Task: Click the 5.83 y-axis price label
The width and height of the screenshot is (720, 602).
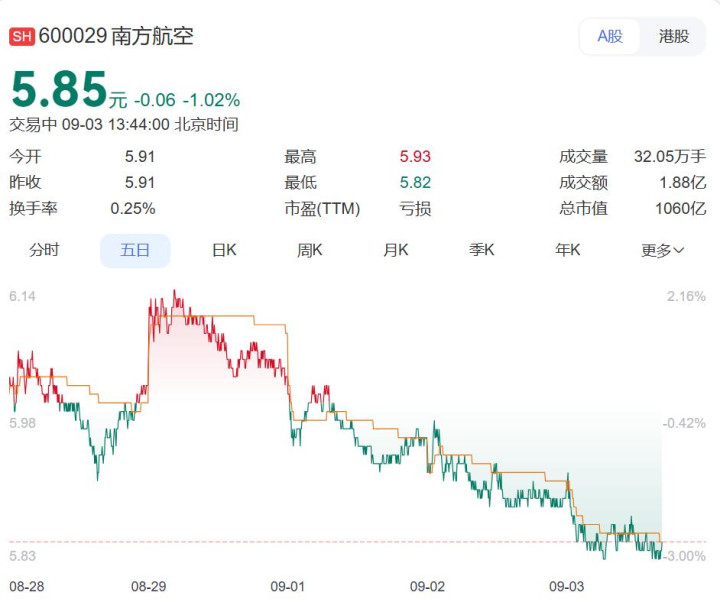Action: (x=22, y=556)
